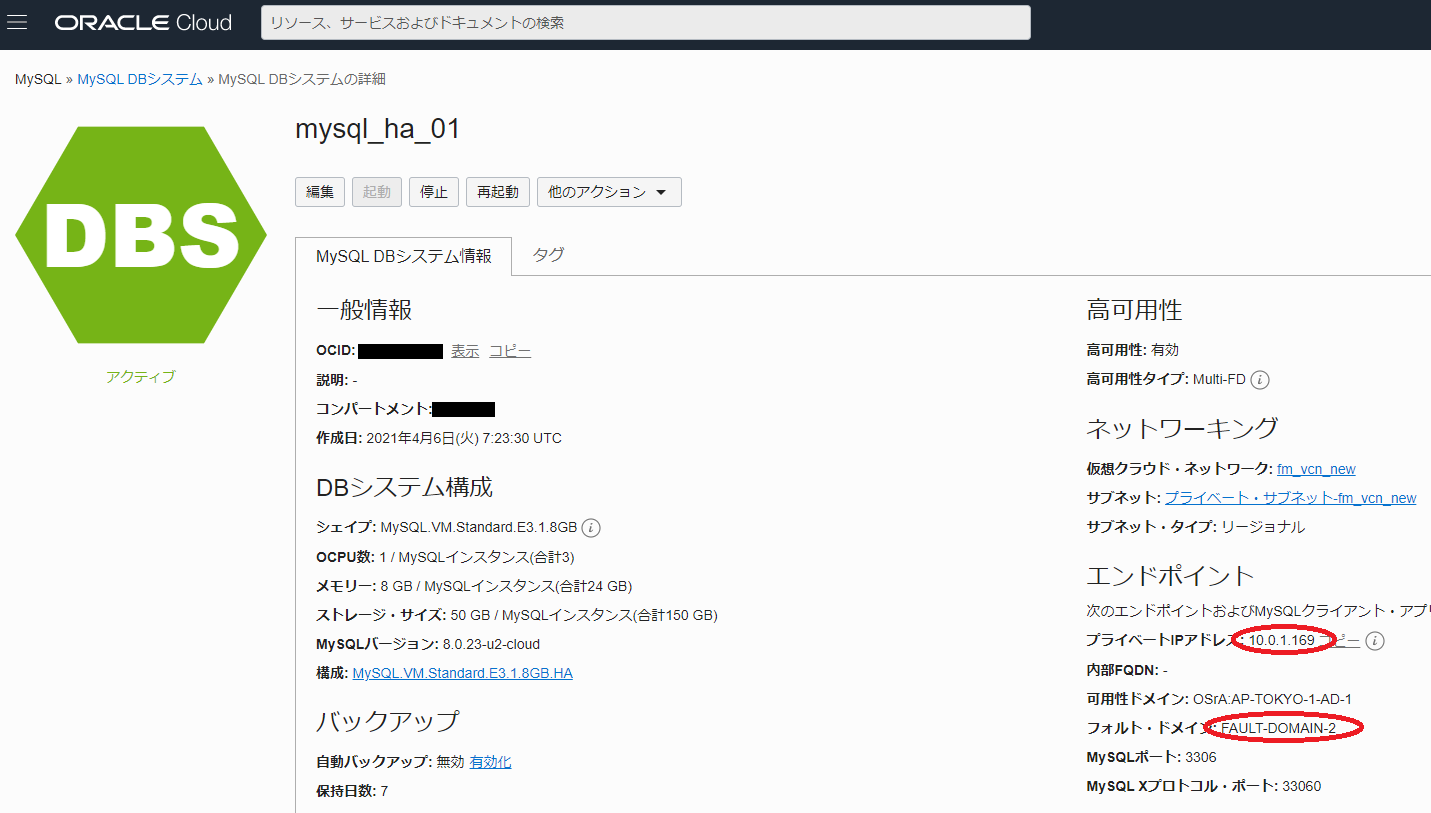Click 有効化 link for automatic backup
This screenshot has width=1431, height=813.
tap(491, 762)
